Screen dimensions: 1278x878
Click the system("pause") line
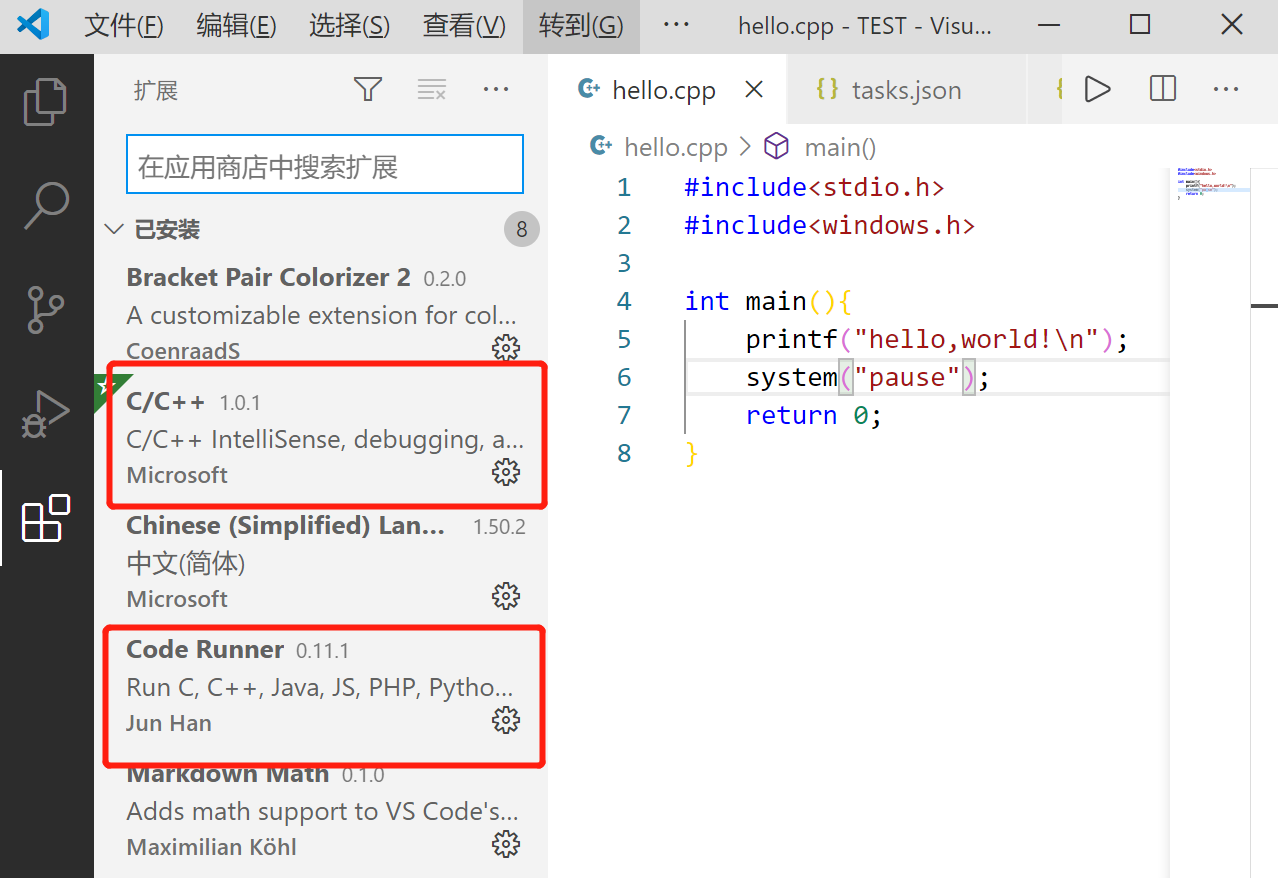coord(868,377)
